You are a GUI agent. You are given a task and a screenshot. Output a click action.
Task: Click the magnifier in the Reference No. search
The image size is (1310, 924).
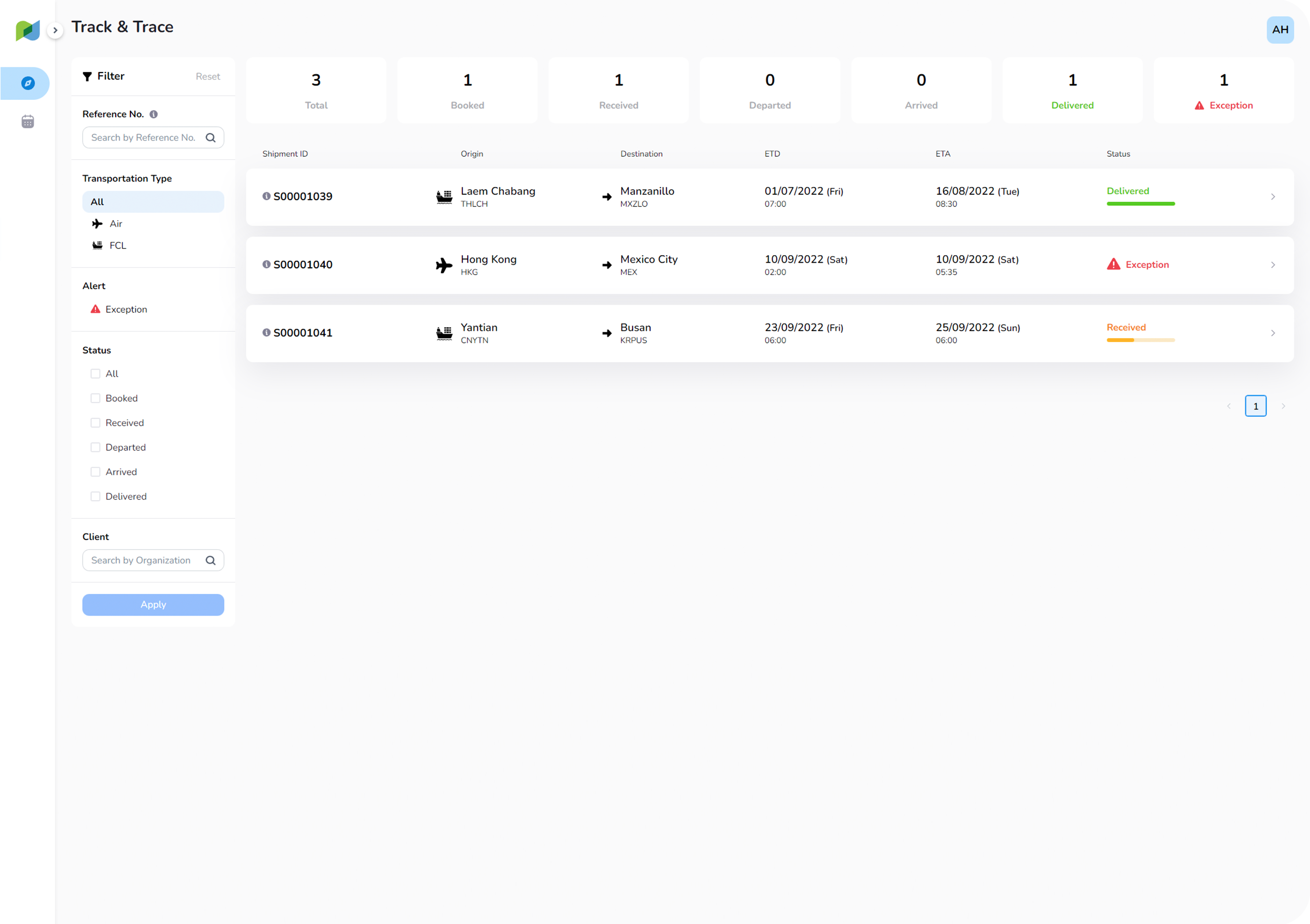(x=211, y=137)
